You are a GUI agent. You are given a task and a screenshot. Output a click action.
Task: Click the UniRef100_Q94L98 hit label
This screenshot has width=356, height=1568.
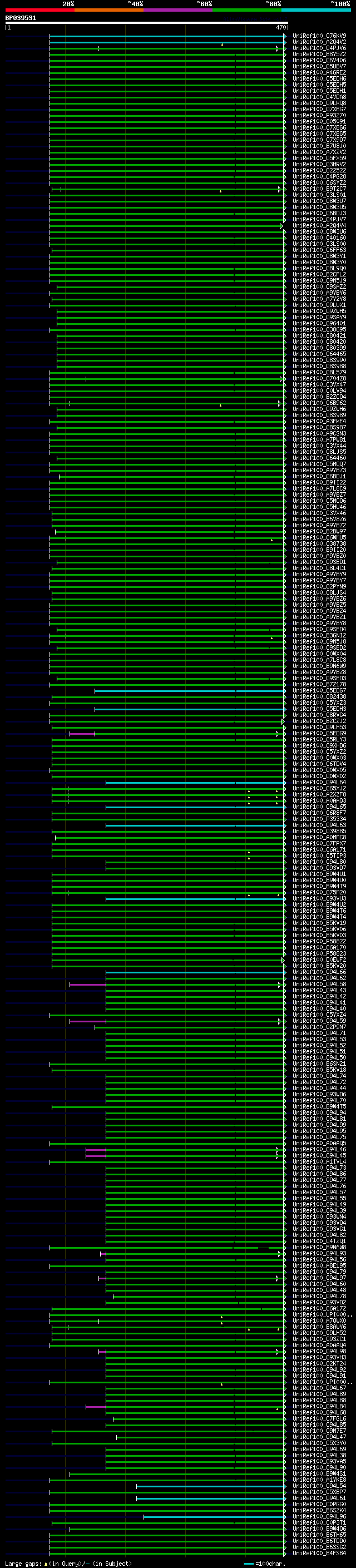319,1351
